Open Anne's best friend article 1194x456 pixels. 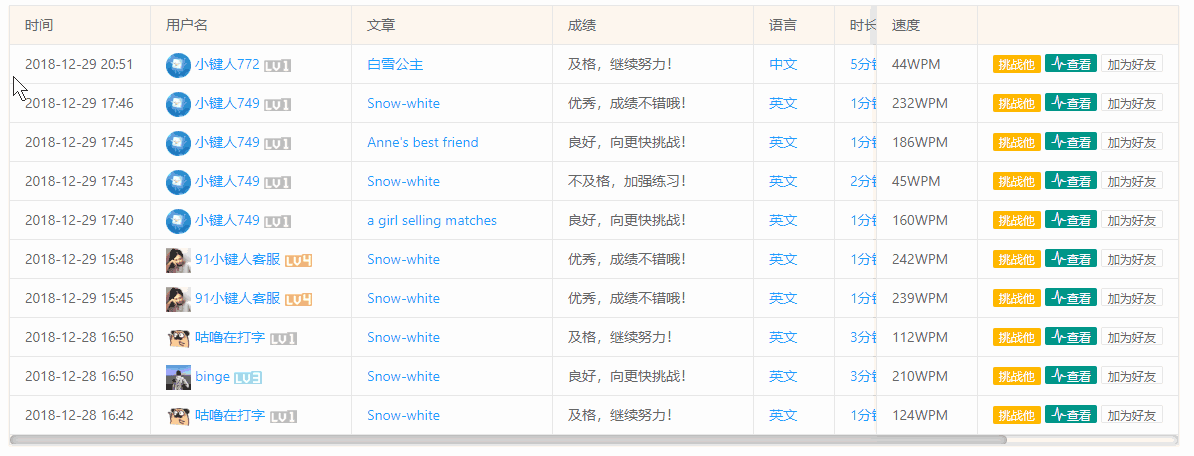(x=423, y=142)
